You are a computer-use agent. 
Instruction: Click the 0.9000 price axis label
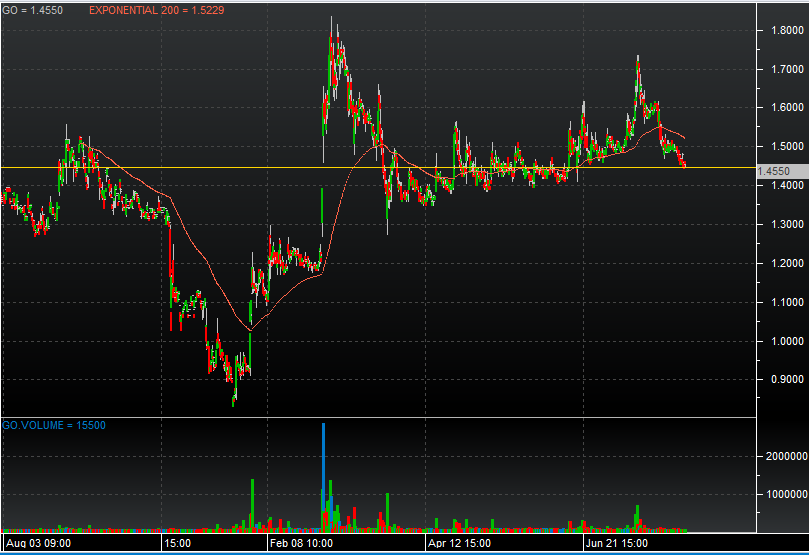[x=787, y=380]
